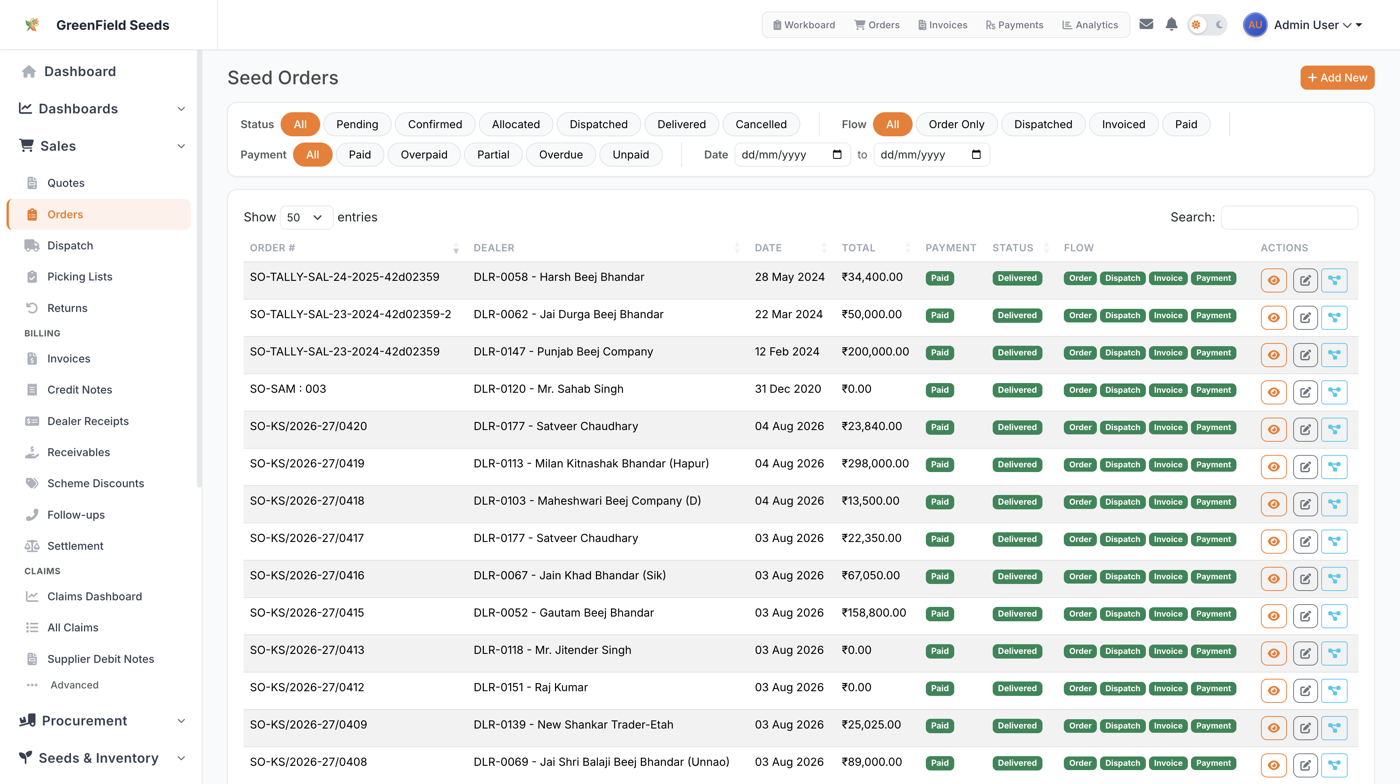Viewport: 1400px width, 784px height.
Task: View order SO-KS/2026-27/0417 with eye icon
Action: 1273,542
